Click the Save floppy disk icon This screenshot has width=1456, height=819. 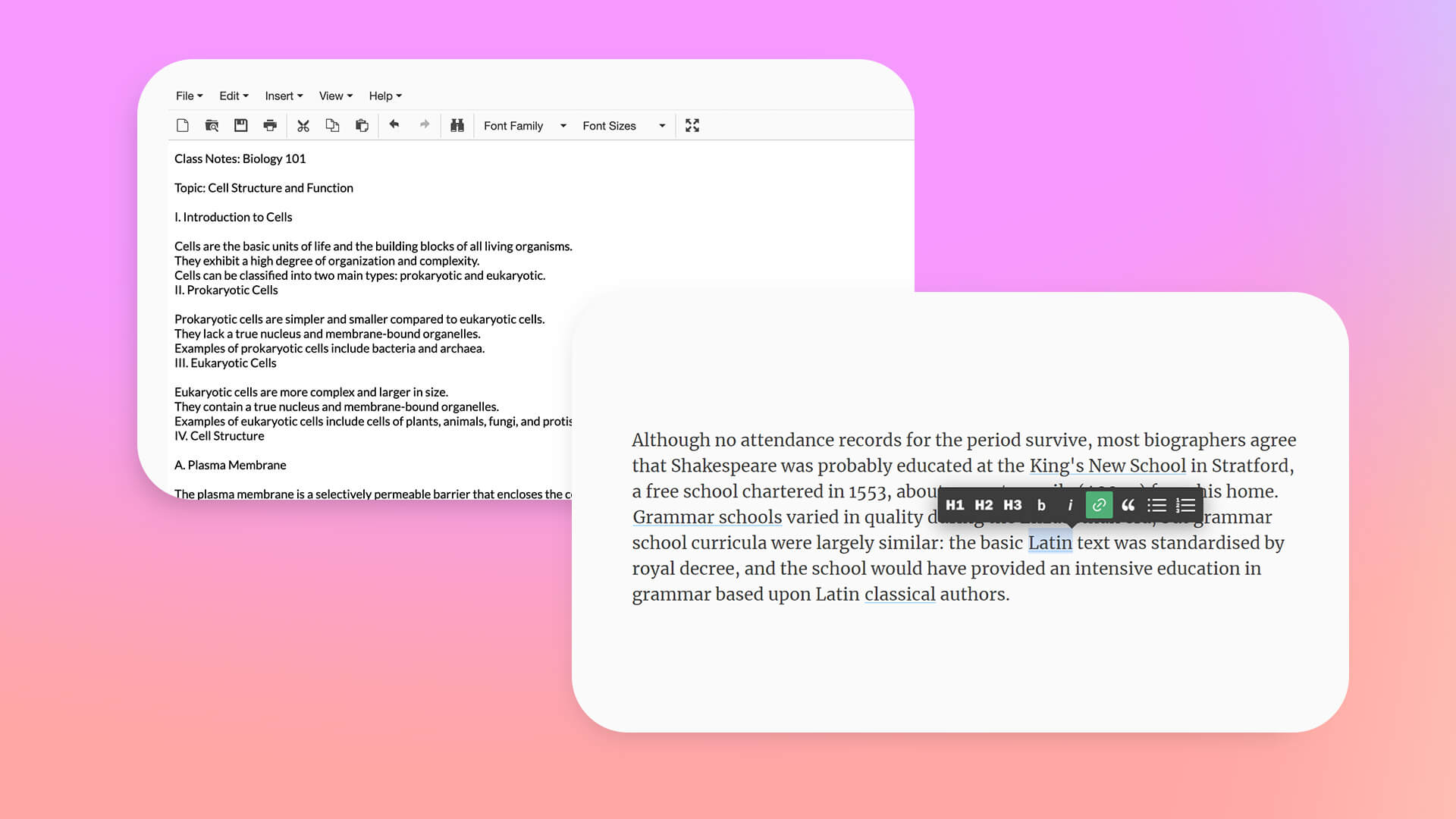tap(240, 126)
